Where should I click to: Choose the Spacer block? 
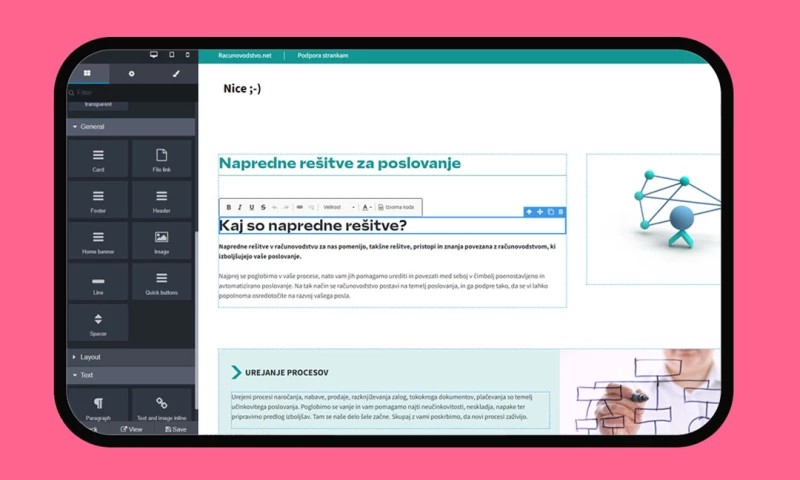click(x=98, y=322)
